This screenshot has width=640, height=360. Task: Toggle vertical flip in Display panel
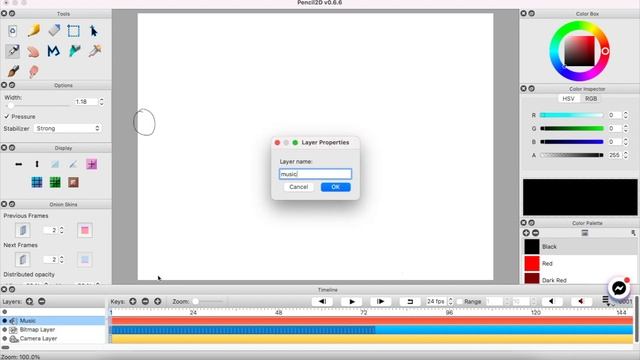[37, 164]
